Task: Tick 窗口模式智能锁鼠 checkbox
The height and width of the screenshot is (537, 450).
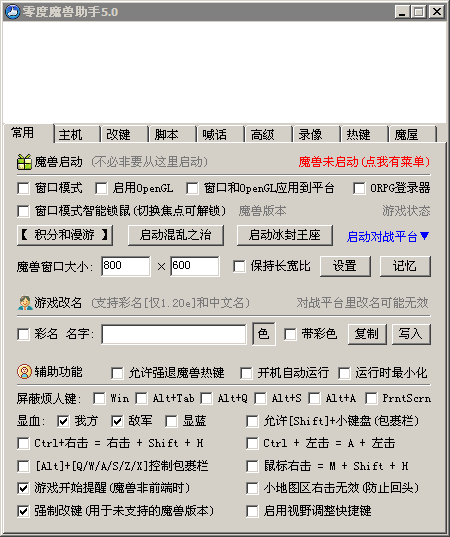Action: (x=23, y=211)
